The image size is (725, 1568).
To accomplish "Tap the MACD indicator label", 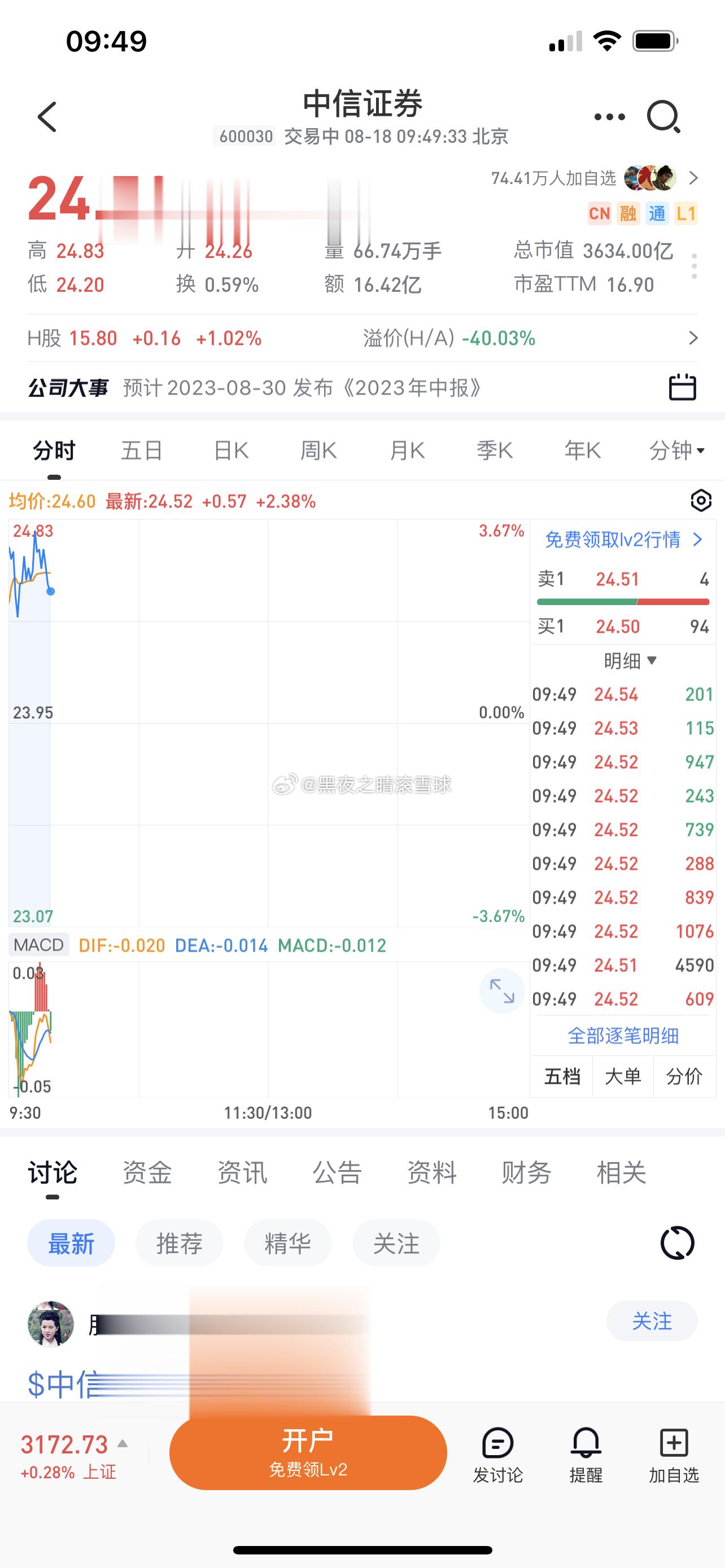I will pos(39,945).
